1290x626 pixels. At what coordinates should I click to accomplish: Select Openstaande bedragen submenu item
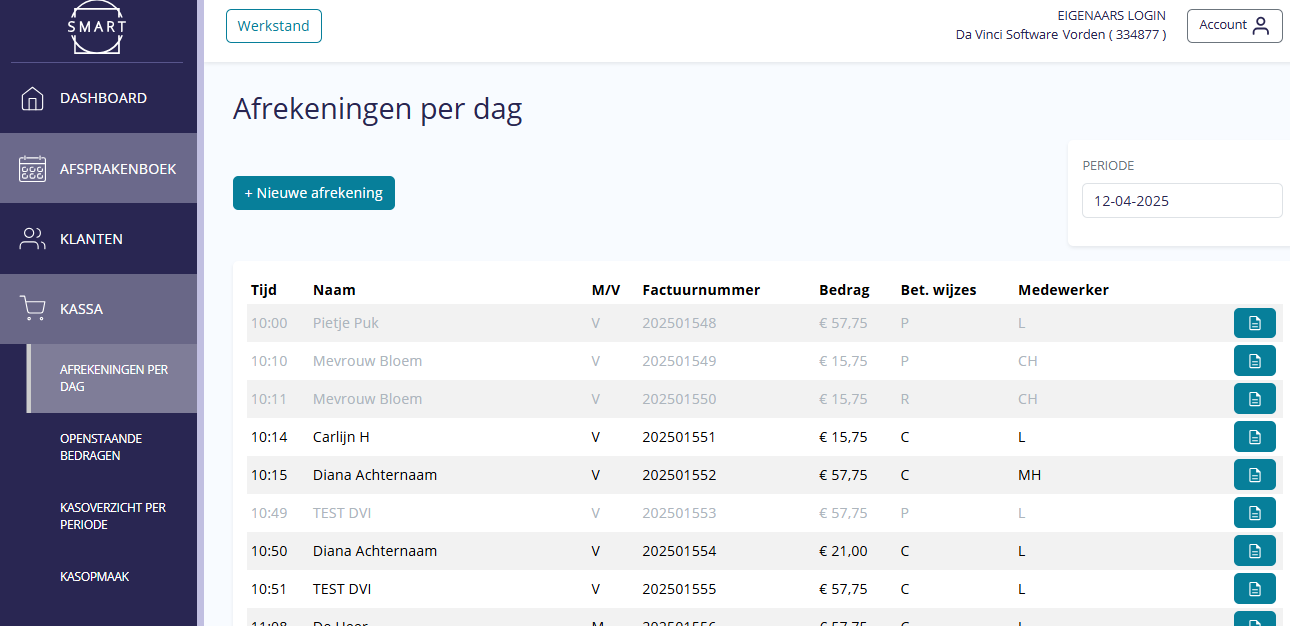click(x=103, y=447)
